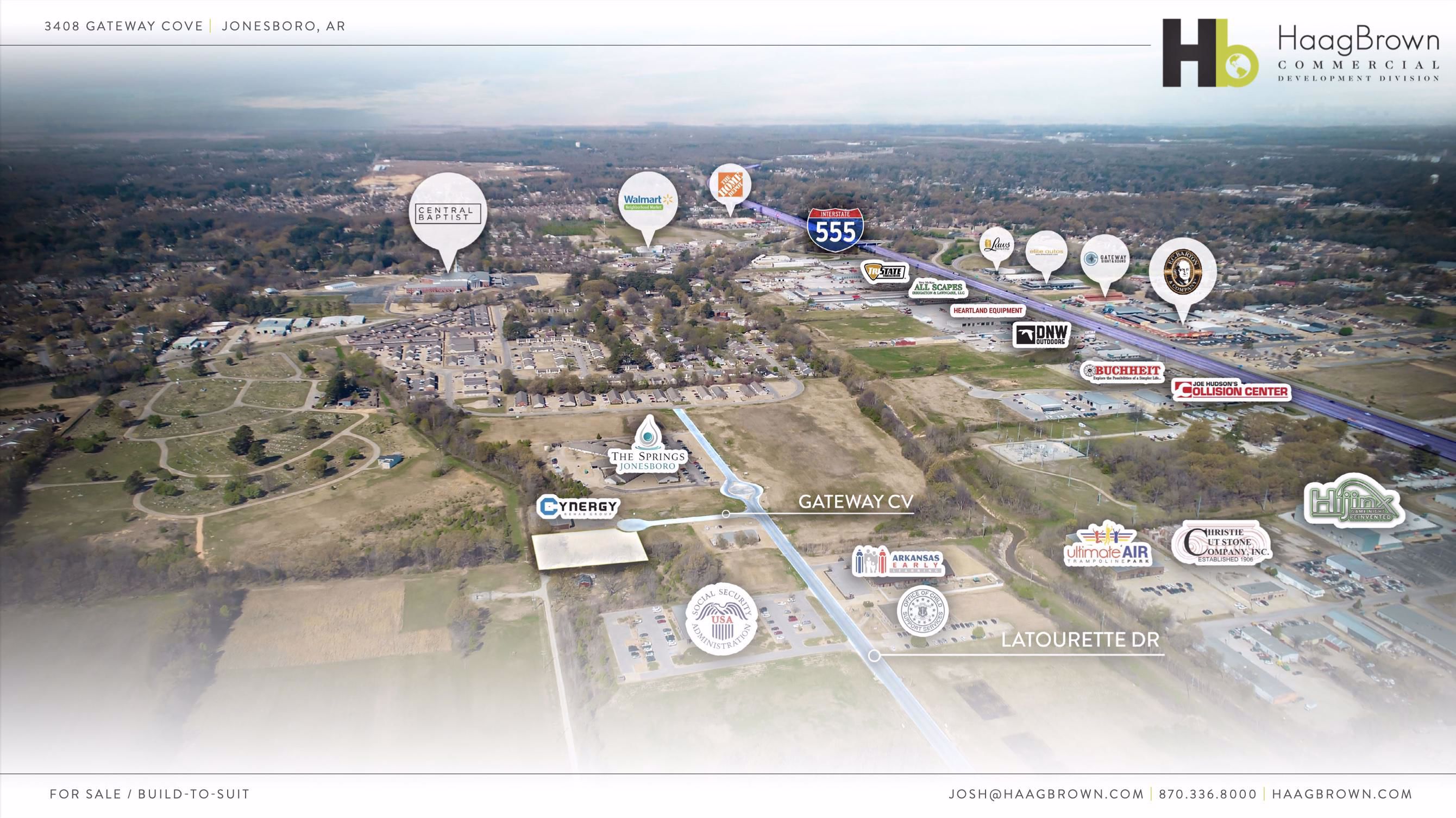Click the 3408 Gateway Cove address text
The image size is (1456, 818).
coord(124,26)
